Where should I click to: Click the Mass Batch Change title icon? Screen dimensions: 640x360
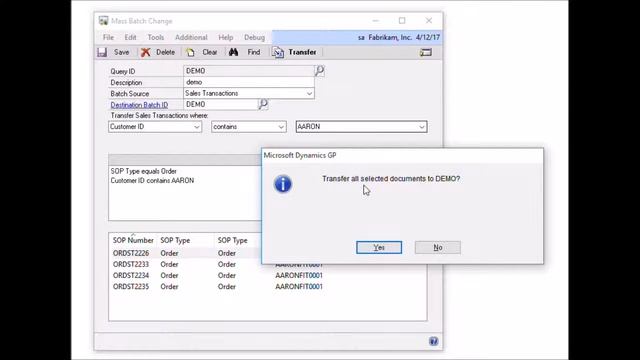(104, 20)
